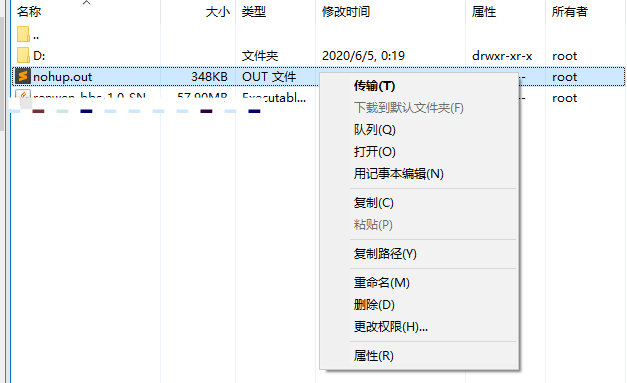Choose 重命名(M) to rename the file
The height and width of the screenshot is (383, 627).
[x=381, y=283]
